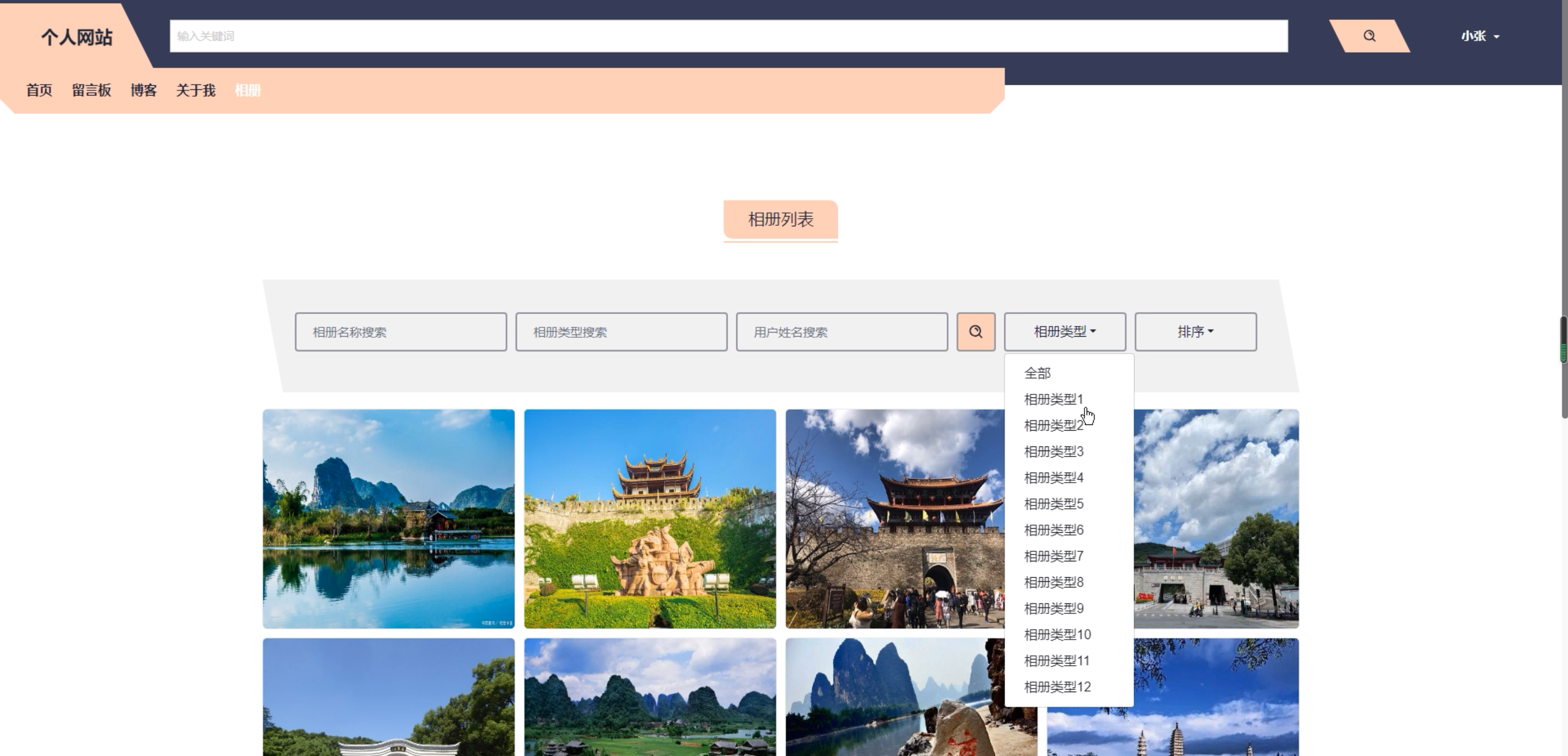Open the 相册类型 dropdown
The image size is (1568, 756).
1065,332
